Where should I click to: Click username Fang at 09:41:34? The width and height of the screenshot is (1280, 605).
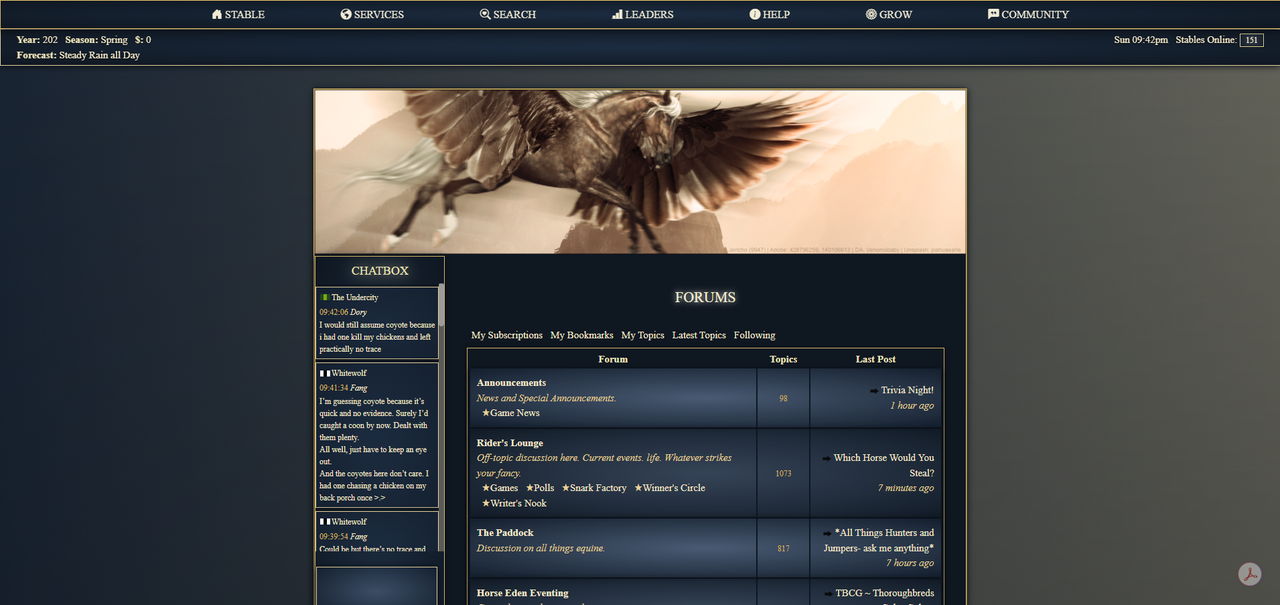(x=359, y=388)
